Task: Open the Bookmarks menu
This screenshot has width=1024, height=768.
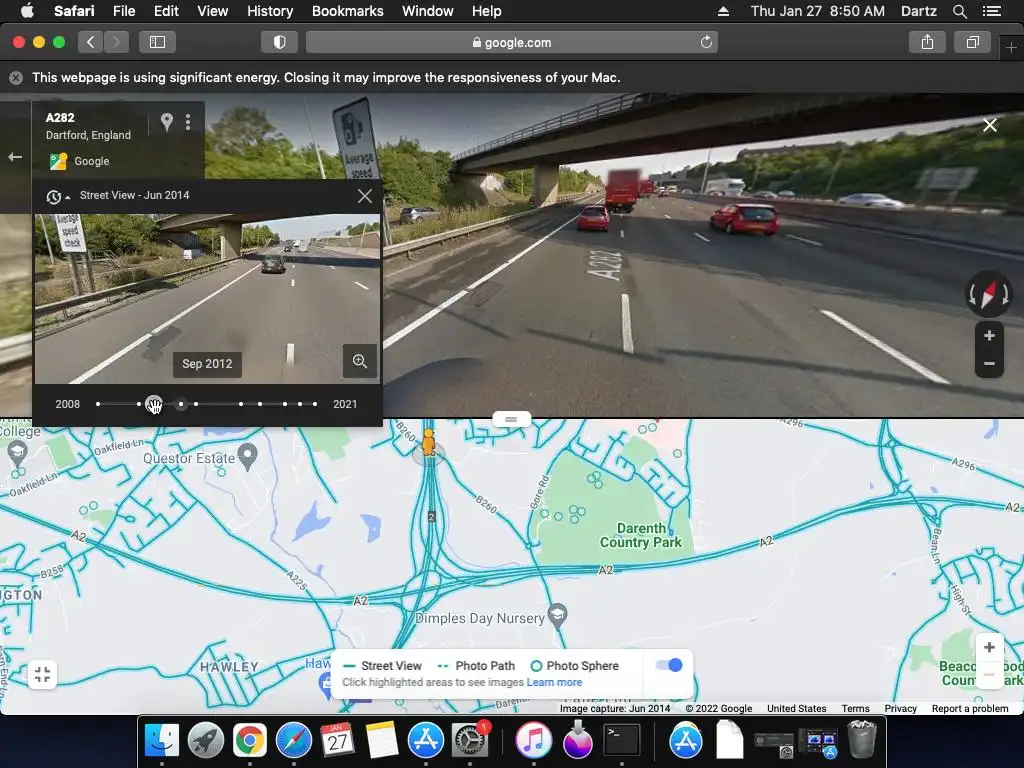Action: point(347,11)
